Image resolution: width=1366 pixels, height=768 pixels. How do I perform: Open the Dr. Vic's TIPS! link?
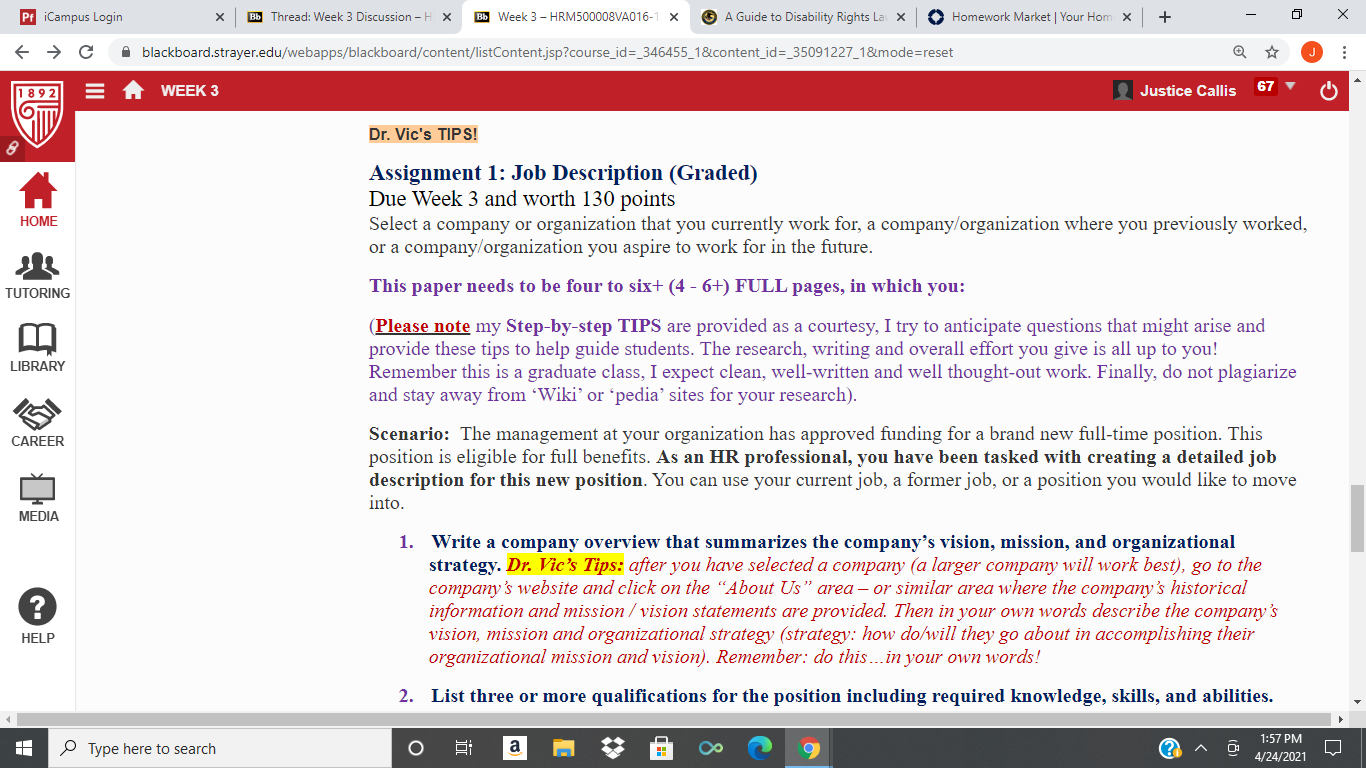pos(423,134)
